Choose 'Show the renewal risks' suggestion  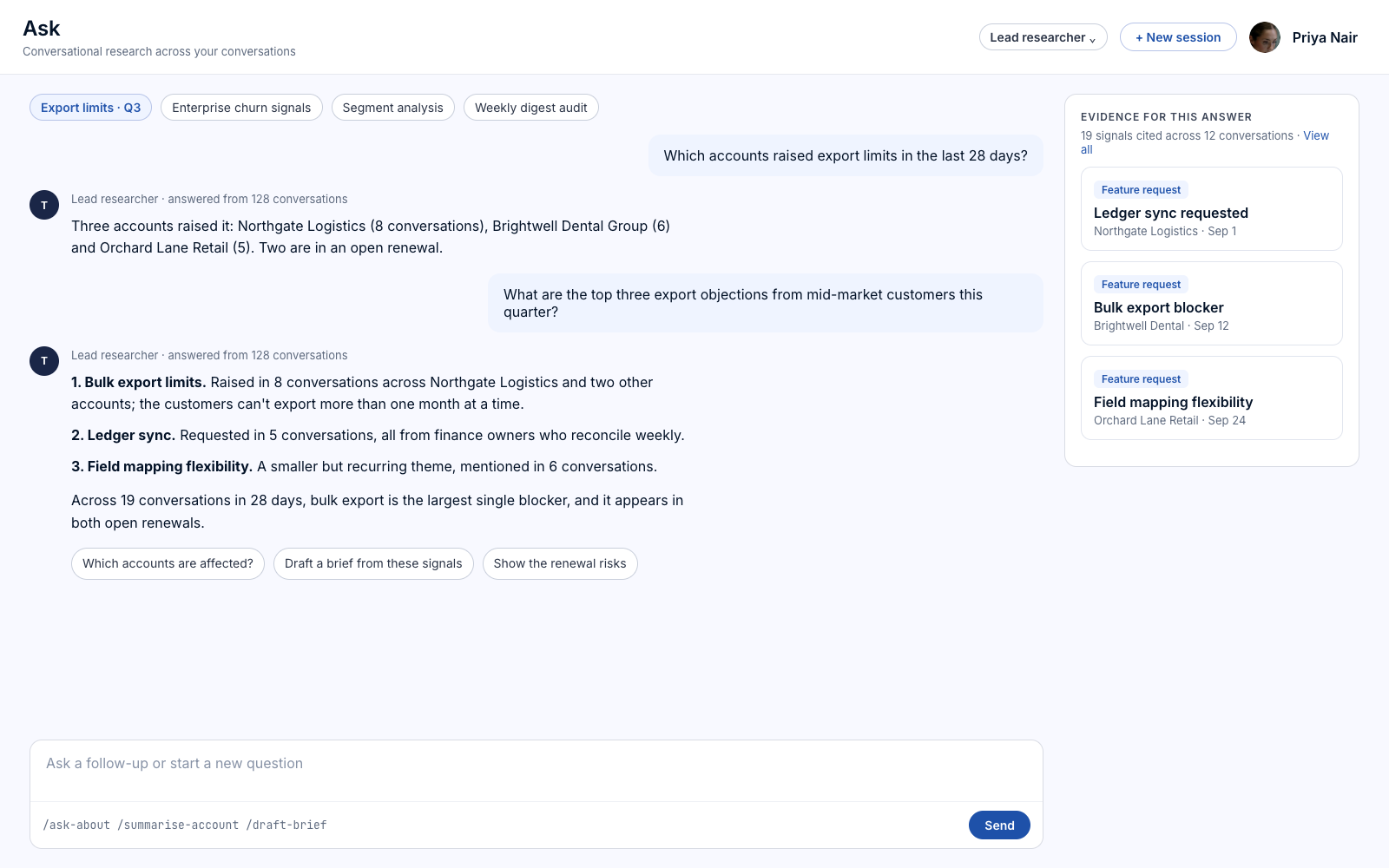click(x=560, y=563)
